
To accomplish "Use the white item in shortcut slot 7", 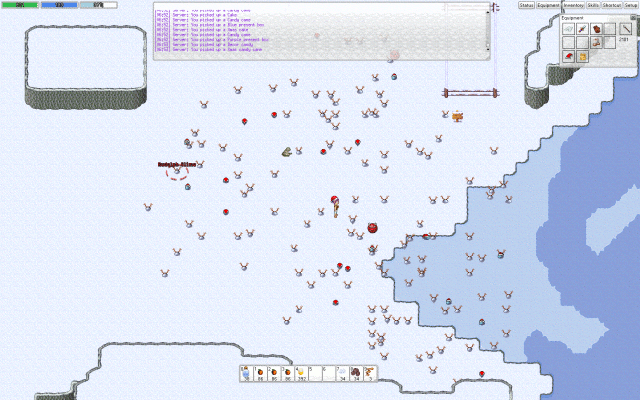I will click(342, 373).
